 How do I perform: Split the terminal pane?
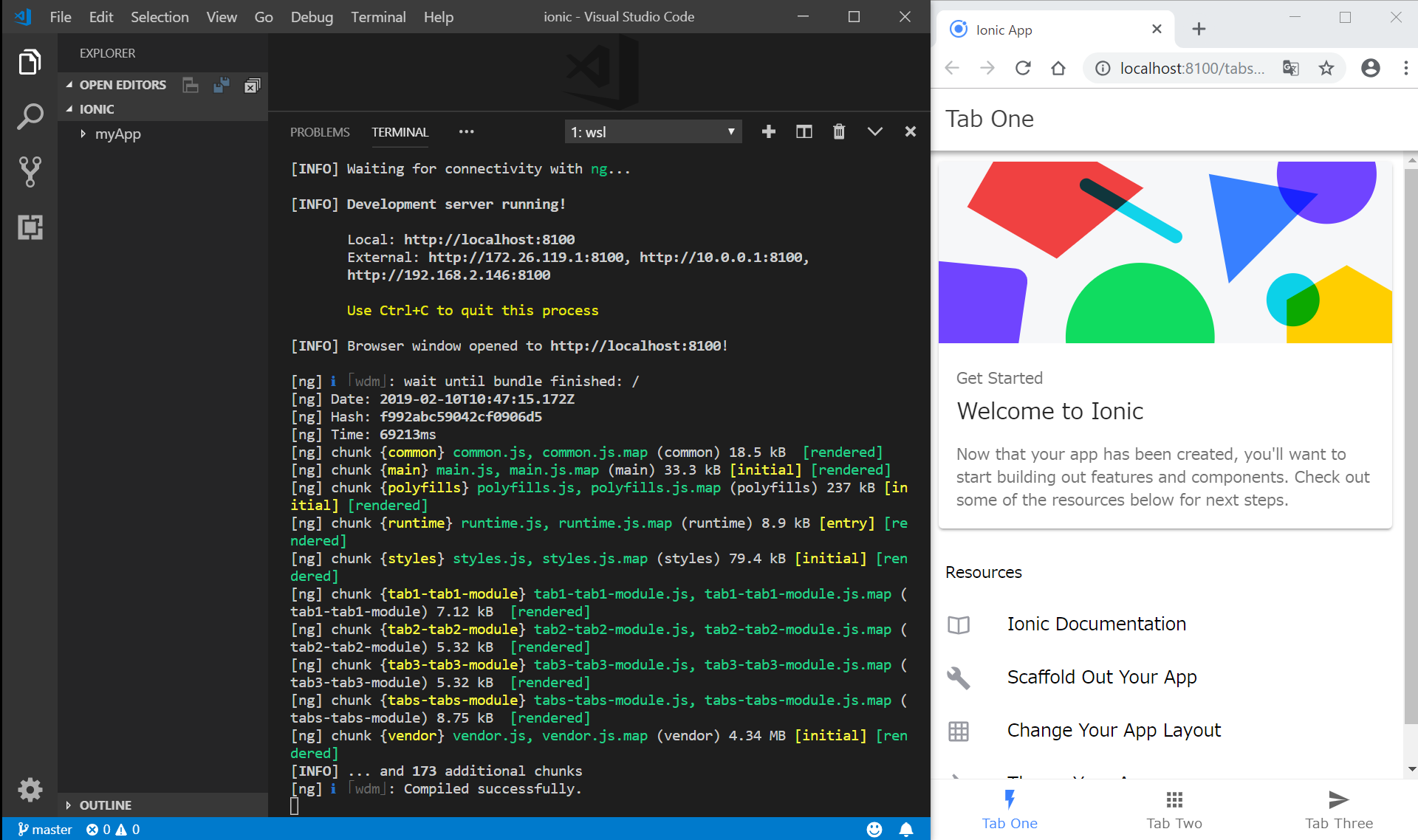coord(804,131)
